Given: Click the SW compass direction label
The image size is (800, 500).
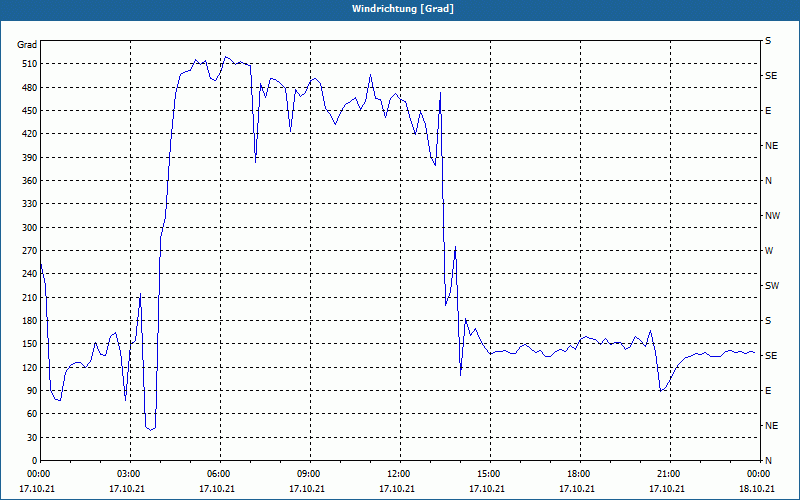Looking at the screenshot, I should point(772,286).
